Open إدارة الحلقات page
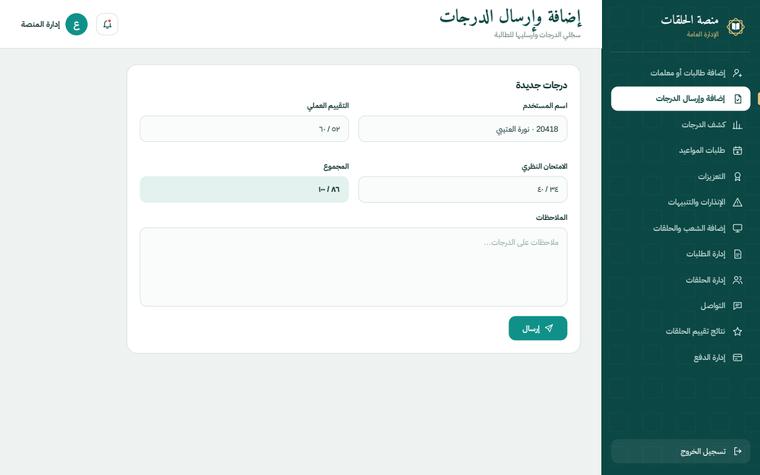 click(681, 280)
